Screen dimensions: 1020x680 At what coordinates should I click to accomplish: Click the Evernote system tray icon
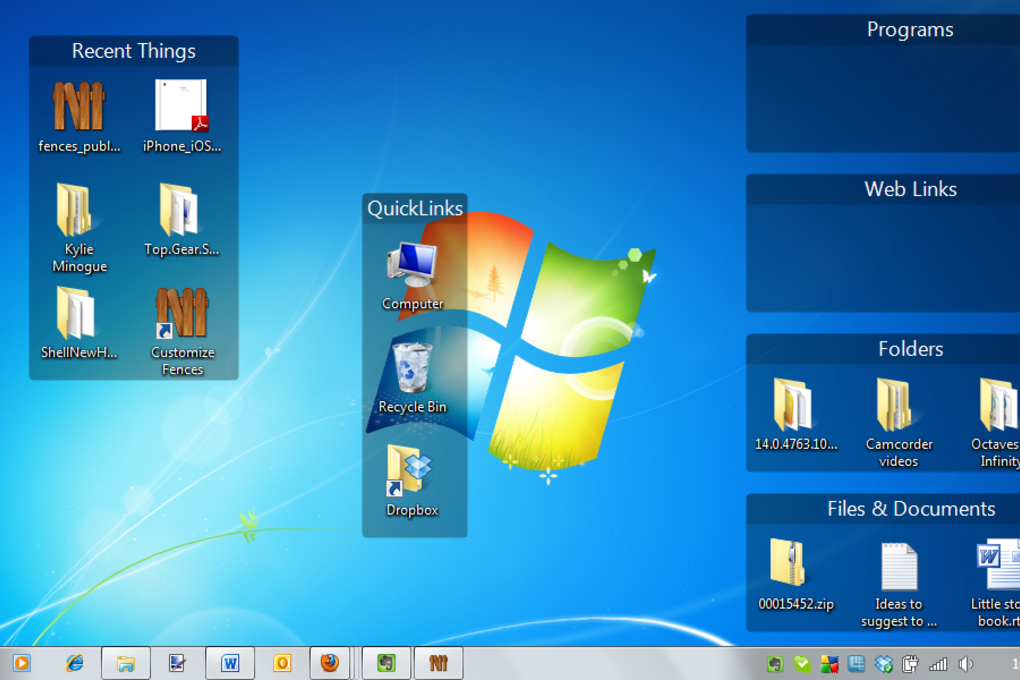775,664
